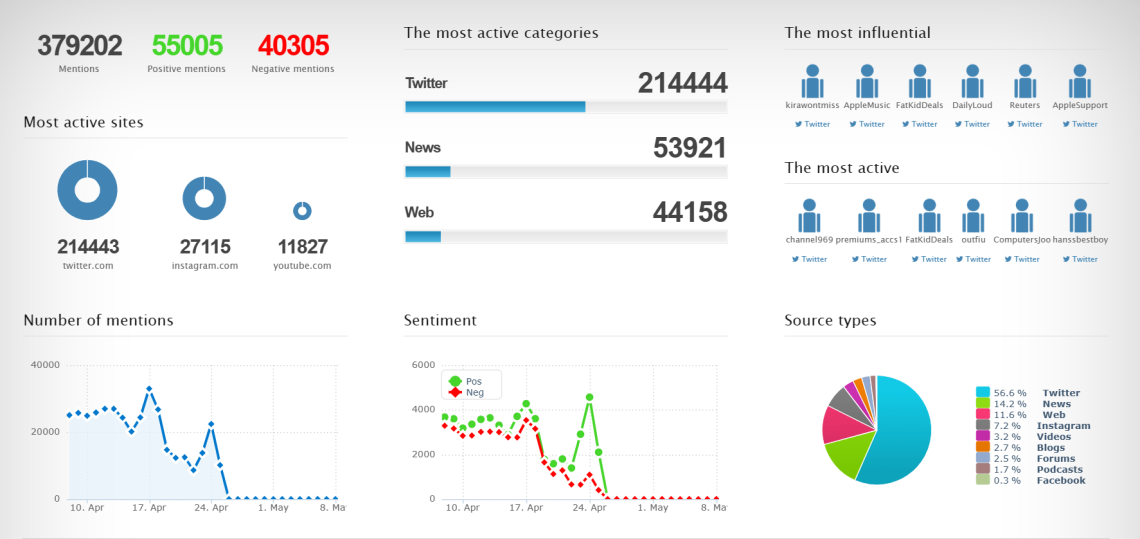1140x539 pixels.
Task: Click Forums legend swatch
Action: coord(983,458)
